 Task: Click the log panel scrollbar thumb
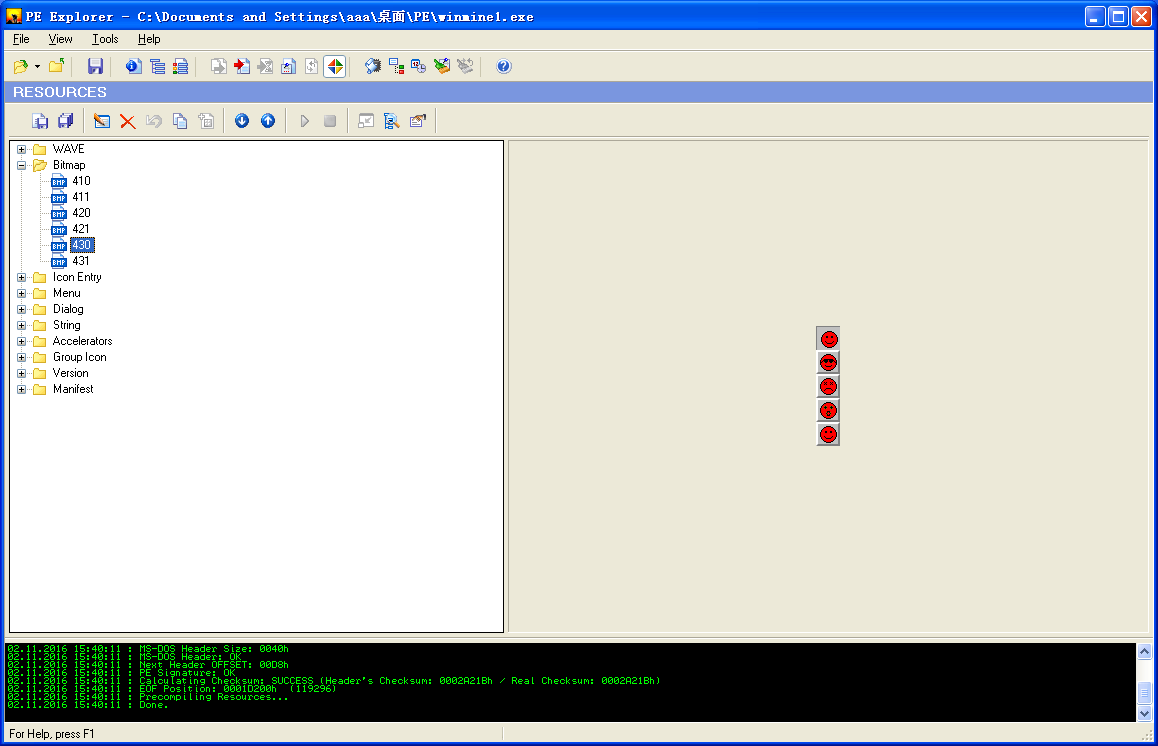click(1144, 693)
